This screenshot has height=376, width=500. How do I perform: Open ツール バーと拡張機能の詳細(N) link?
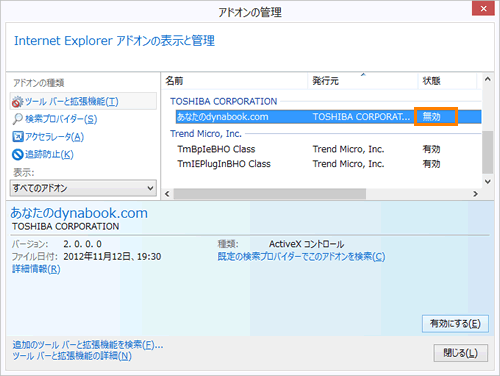(x=72, y=356)
